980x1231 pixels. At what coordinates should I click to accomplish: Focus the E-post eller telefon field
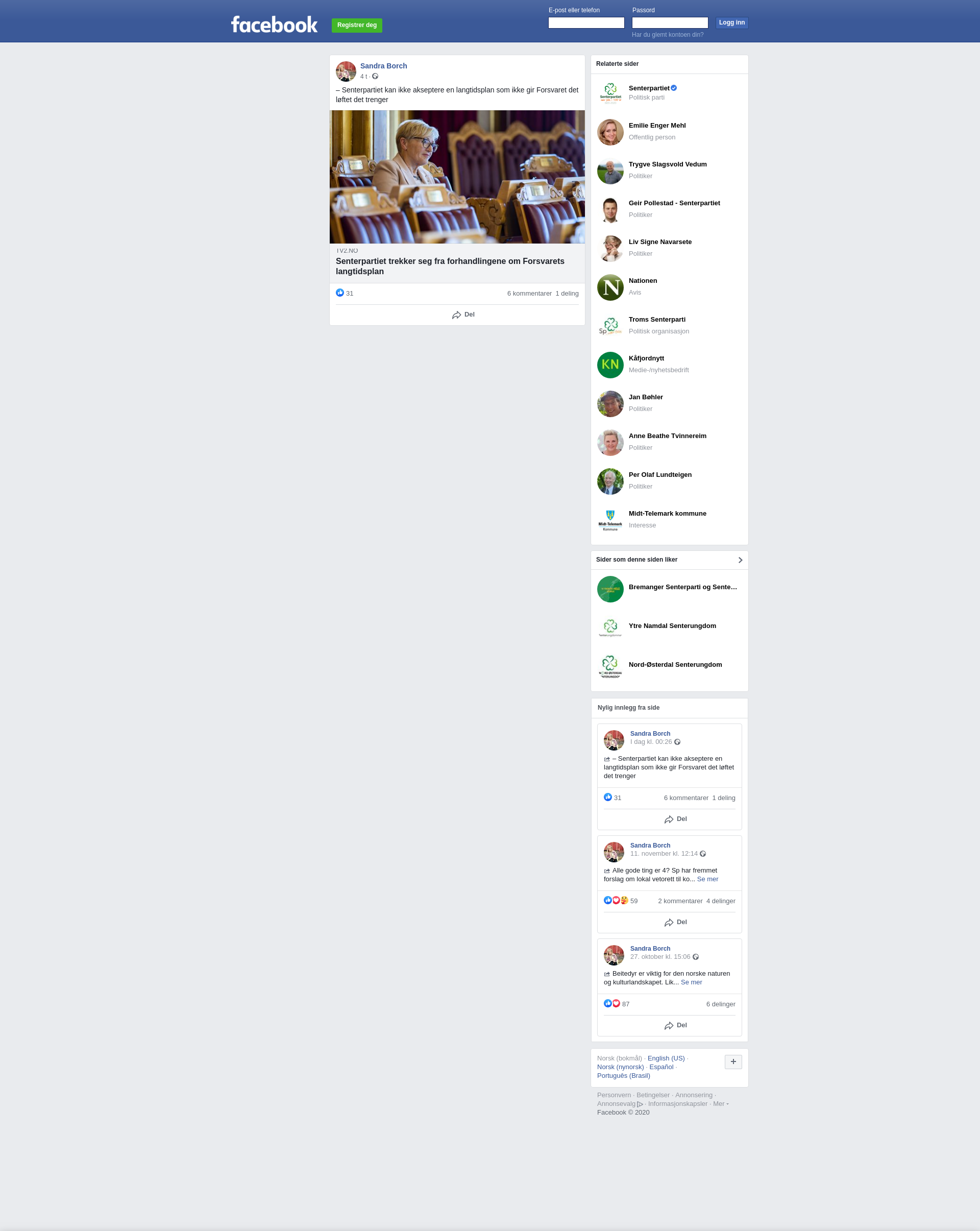pyautogui.click(x=586, y=23)
